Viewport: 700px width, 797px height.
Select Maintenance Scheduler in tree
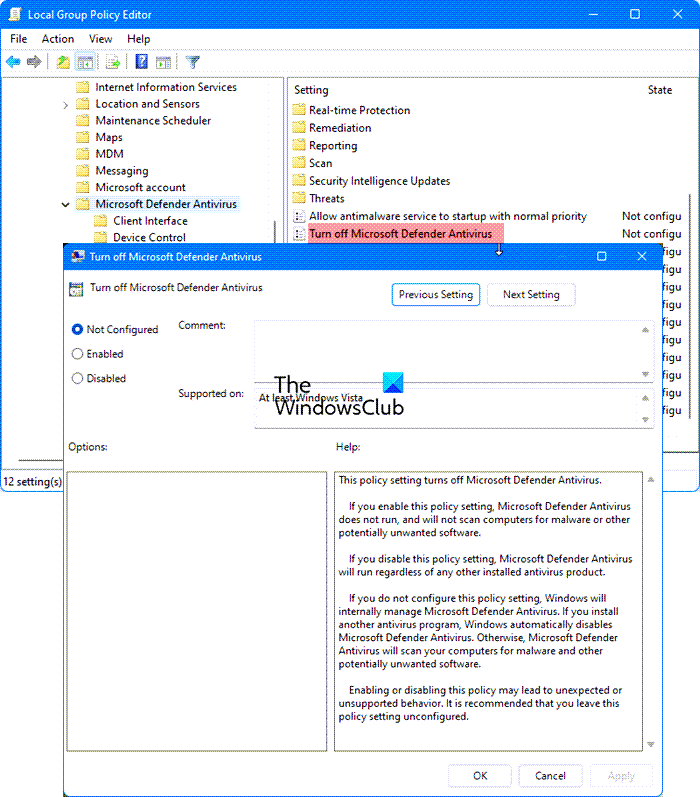click(153, 120)
